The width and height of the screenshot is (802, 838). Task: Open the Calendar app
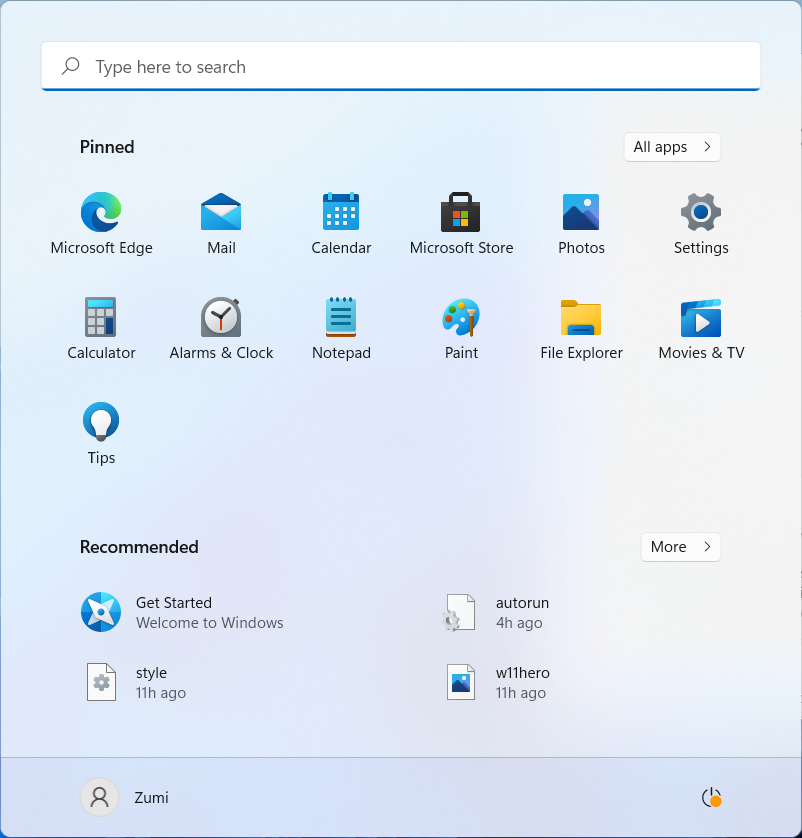tap(341, 223)
